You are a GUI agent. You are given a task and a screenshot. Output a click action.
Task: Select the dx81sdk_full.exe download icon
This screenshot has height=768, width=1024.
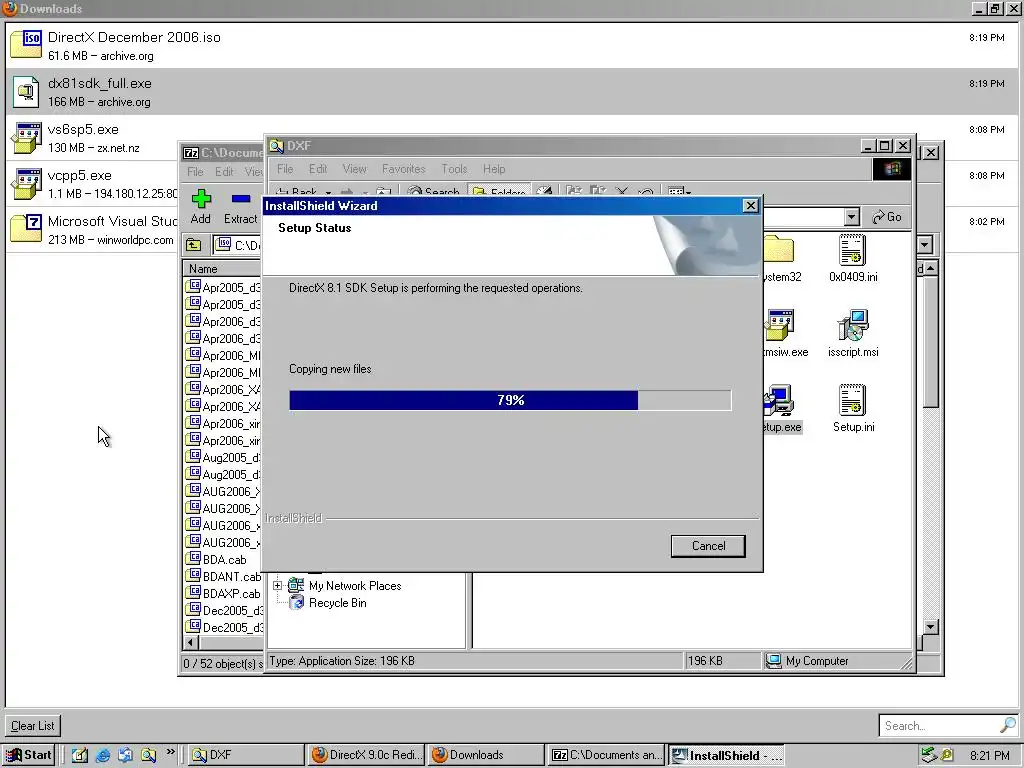click(26, 91)
